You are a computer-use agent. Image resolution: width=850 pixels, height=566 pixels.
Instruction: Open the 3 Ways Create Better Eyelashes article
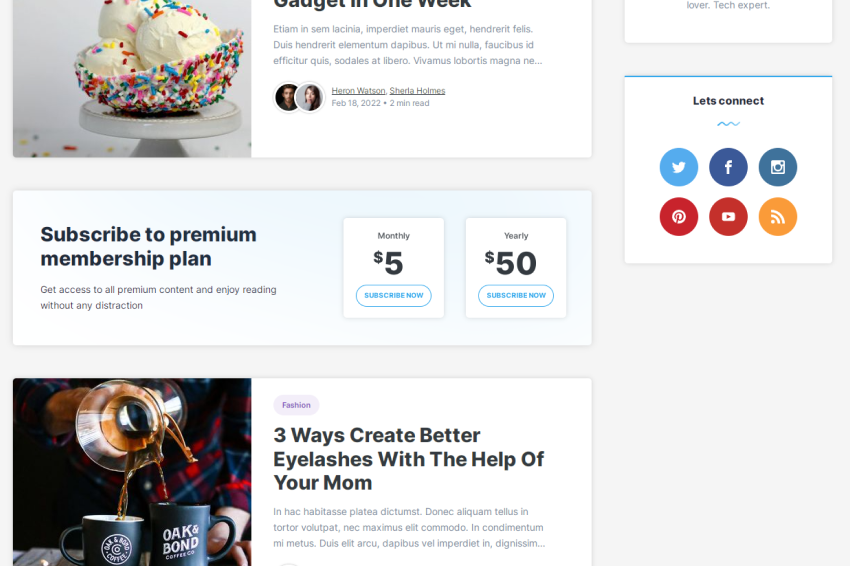(408, 459)
